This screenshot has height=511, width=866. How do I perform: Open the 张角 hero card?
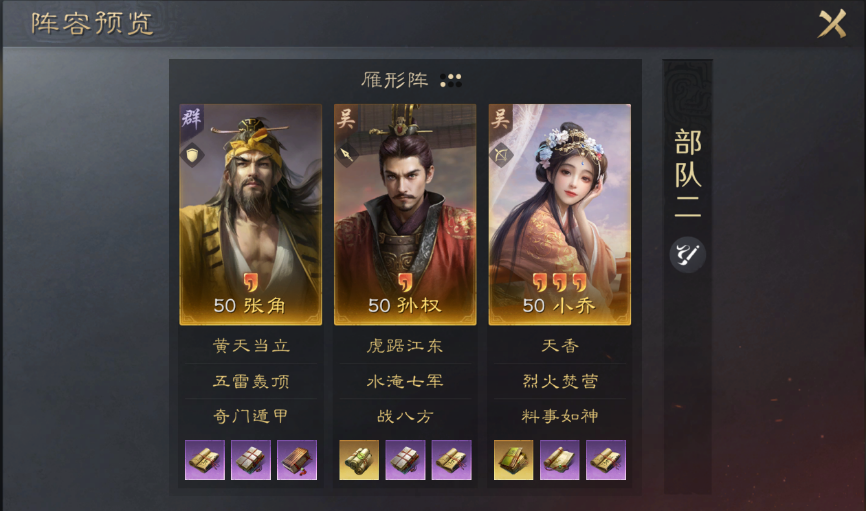pyautogui.click(x=251, y=214)
